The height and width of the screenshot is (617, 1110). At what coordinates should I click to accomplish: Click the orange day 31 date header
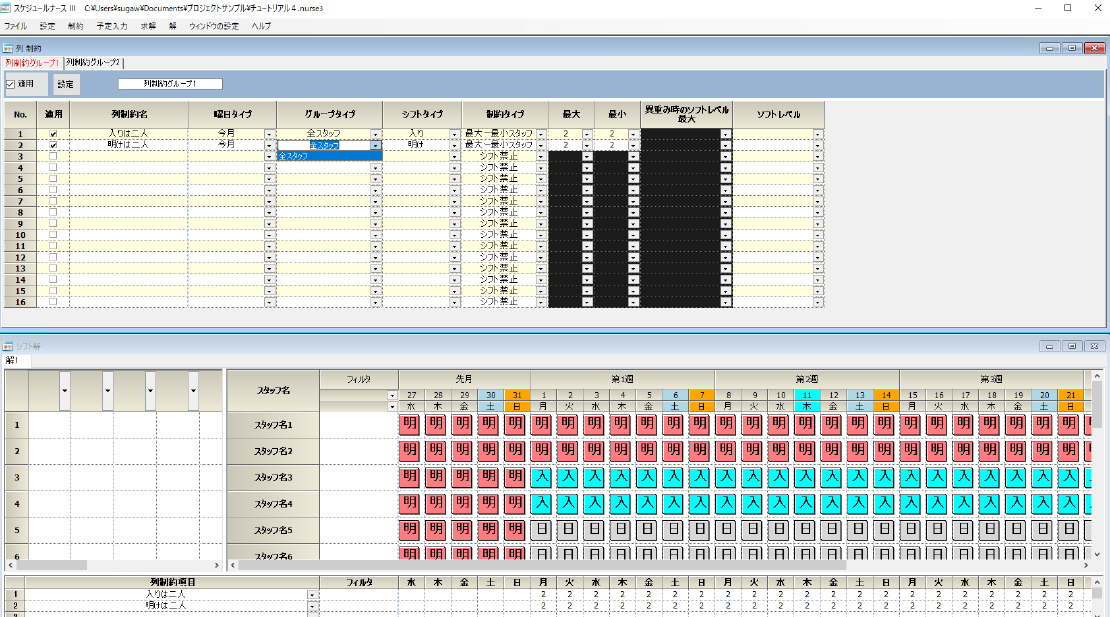click(517, 396)
